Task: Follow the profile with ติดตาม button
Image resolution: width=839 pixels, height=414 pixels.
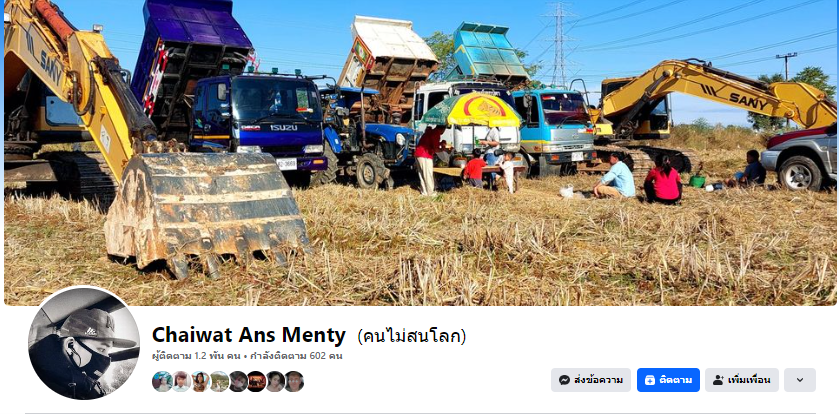Action: 668,380
